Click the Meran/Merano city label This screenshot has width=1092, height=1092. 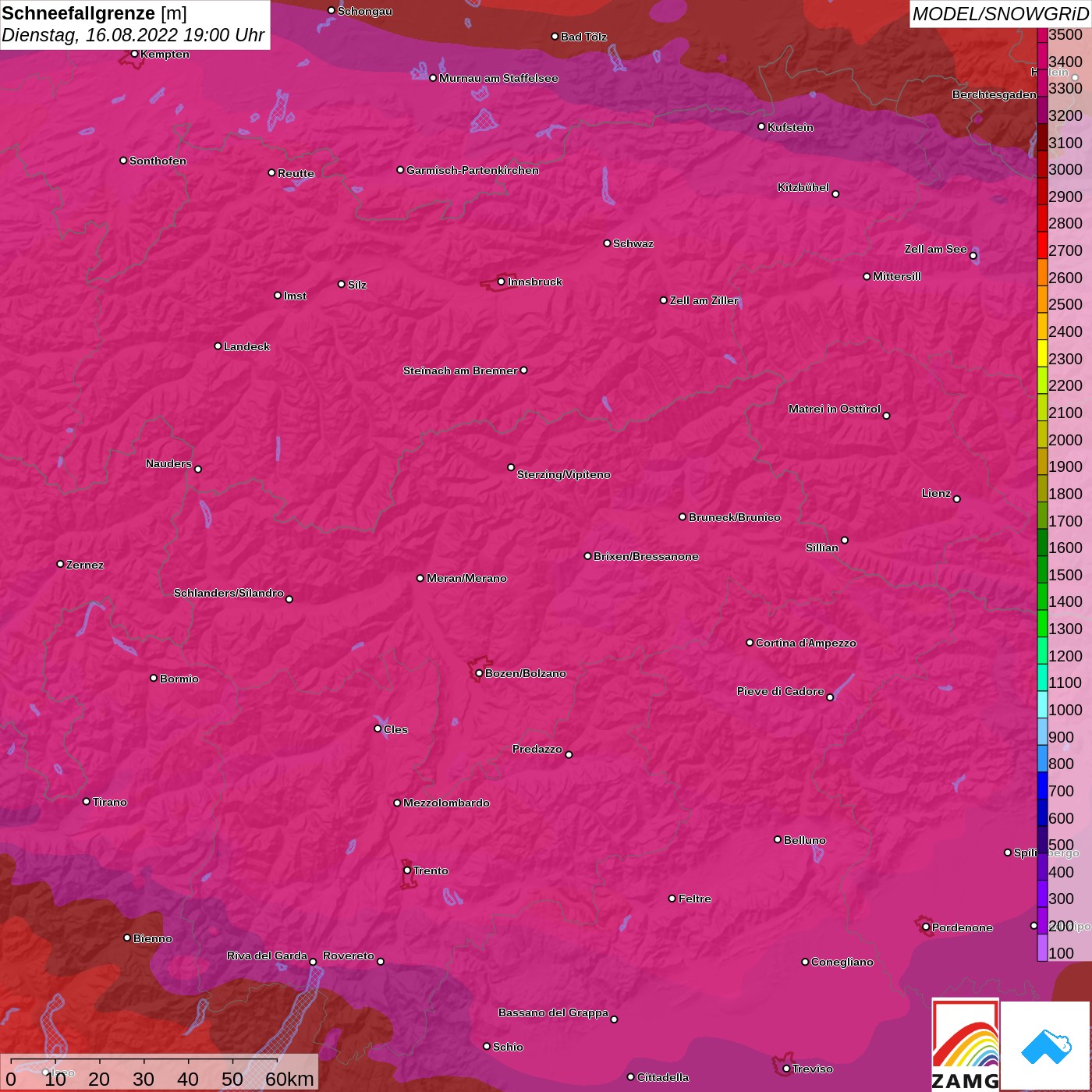(466, 578)
